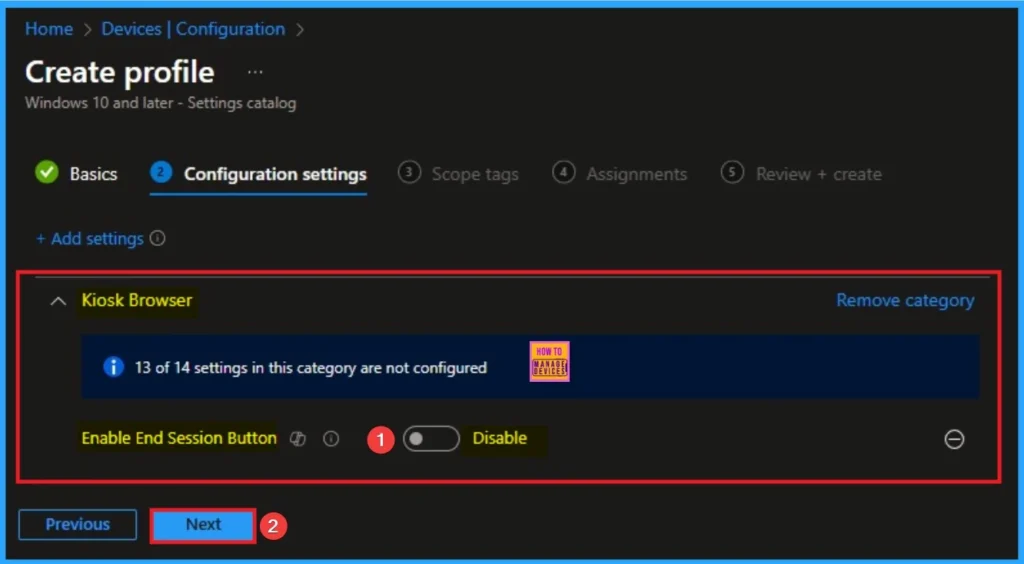Switch to the Assignments step
1024x564 pixels.
pyautogui.click(x=636, y=174)
